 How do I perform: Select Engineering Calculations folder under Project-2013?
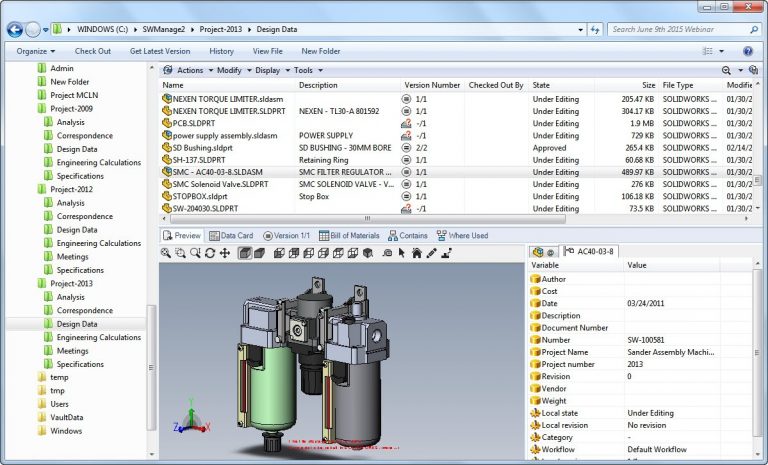[98, 338]
